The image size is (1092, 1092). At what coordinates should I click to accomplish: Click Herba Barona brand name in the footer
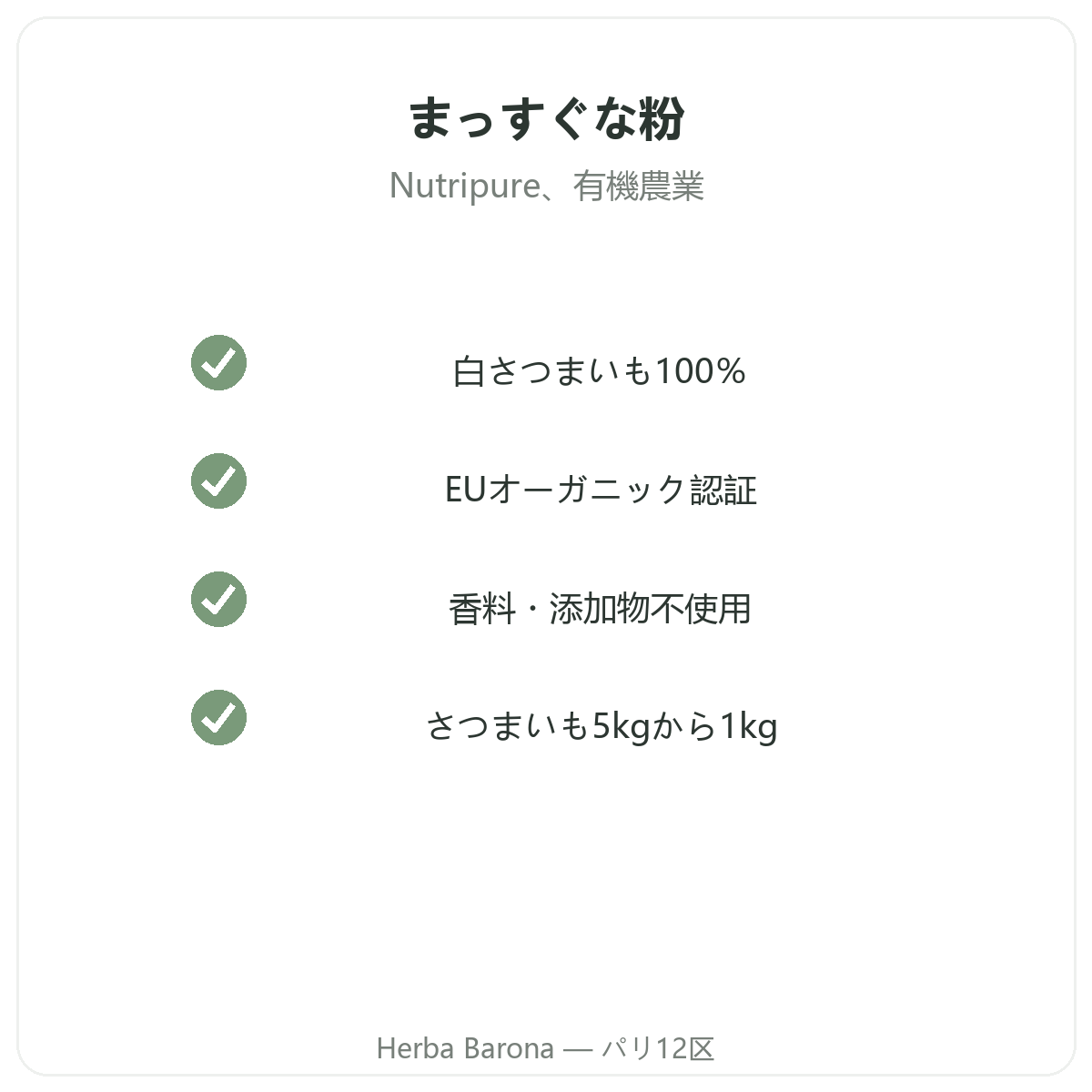click(465, 1048)
